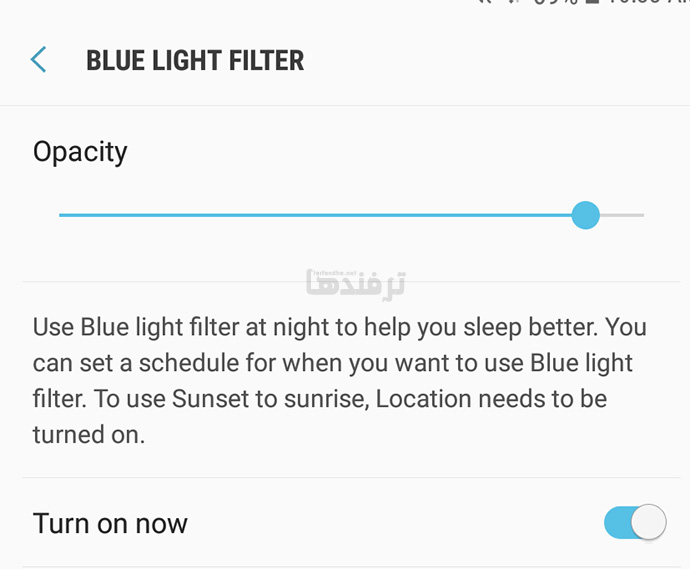Tap the BLUE LIGHT FILTER title
The height and width of the screenshot is (569, 690).
tap(195, 60)
